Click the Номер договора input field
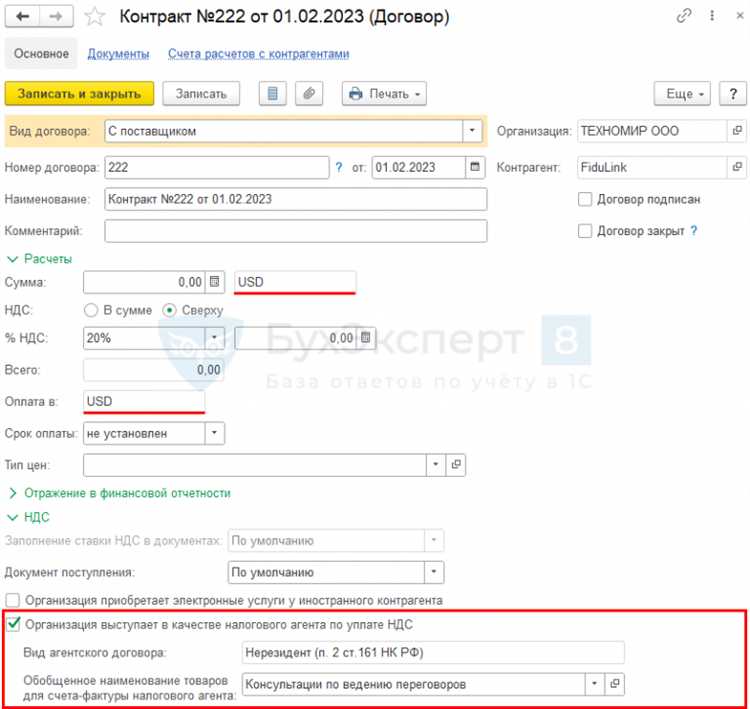Viewport: 750px width, 709px height. pos(217,167)
